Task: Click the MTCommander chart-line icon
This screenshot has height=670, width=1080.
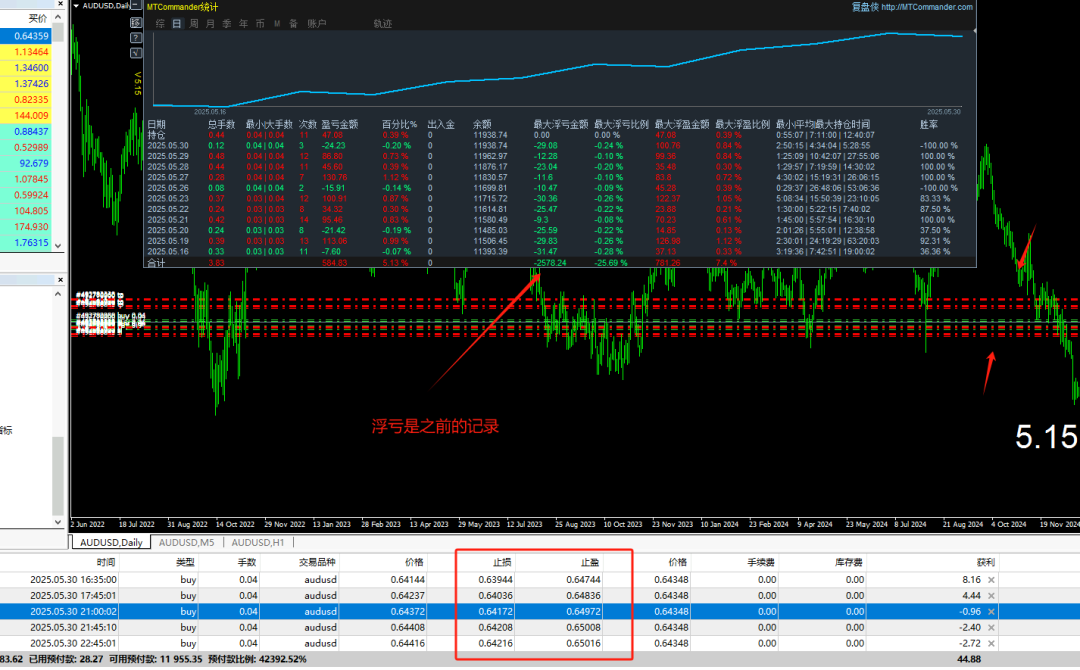Action: coord(136,53)
